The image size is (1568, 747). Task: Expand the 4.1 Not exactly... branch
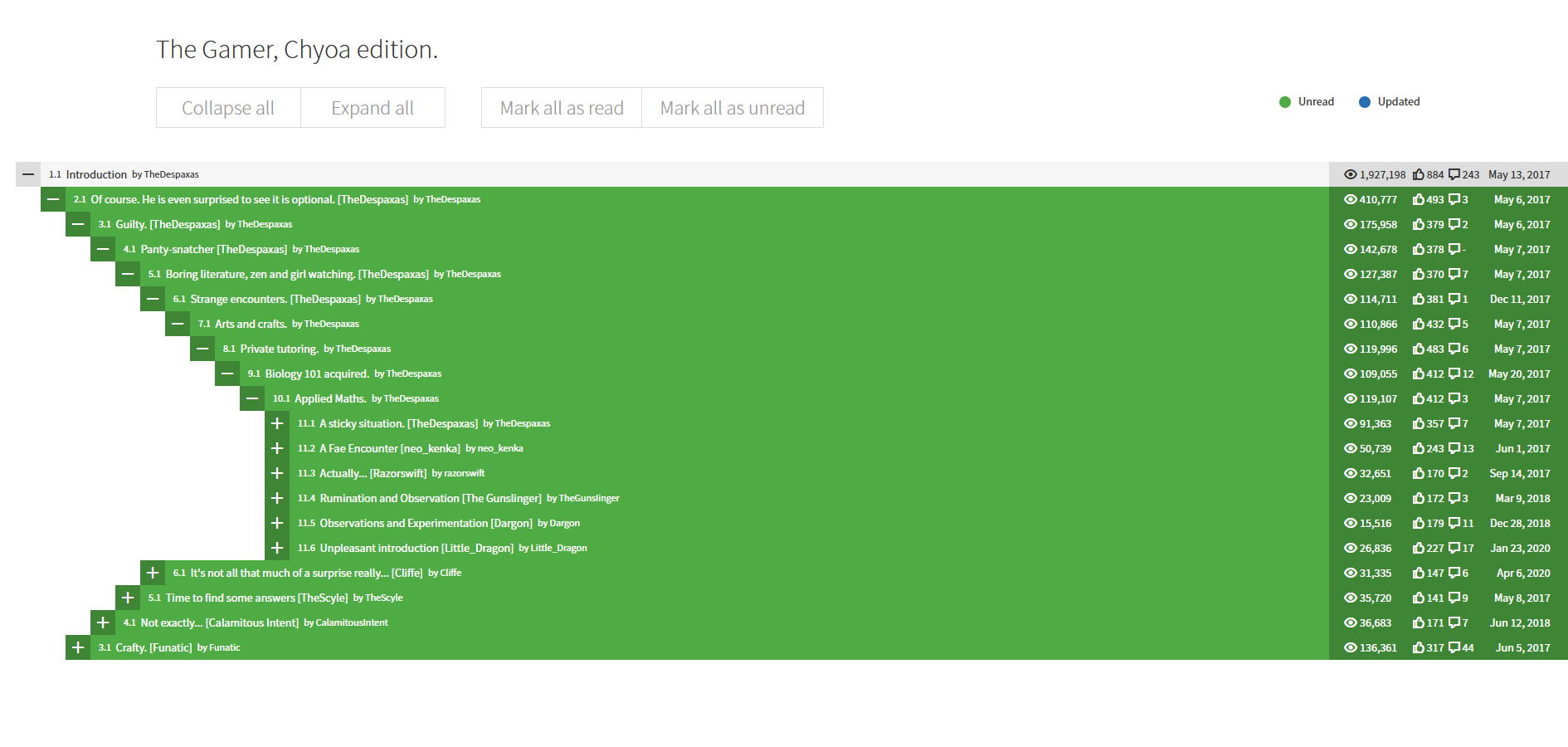tap(103, 622)
